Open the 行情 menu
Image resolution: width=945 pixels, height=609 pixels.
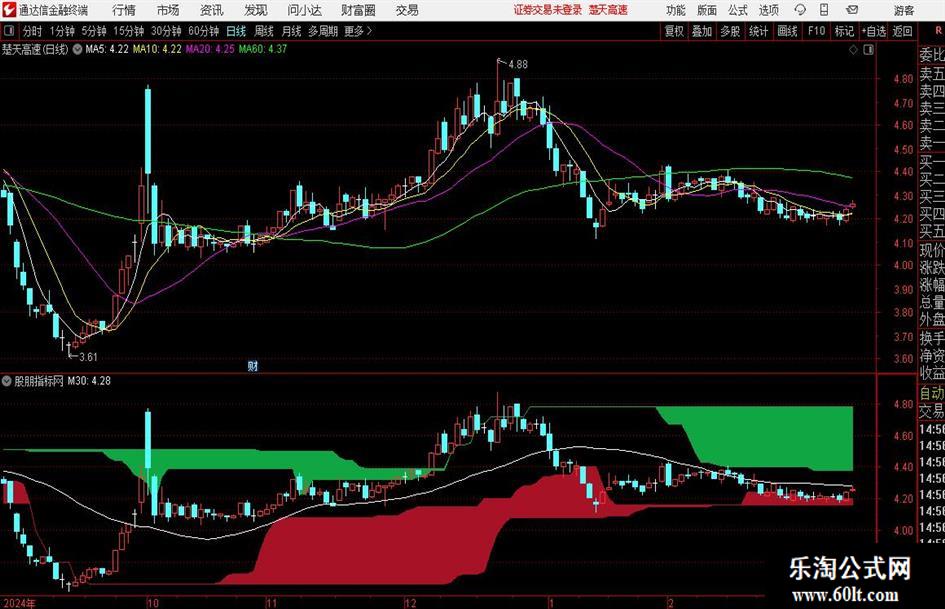click(124, 10)
